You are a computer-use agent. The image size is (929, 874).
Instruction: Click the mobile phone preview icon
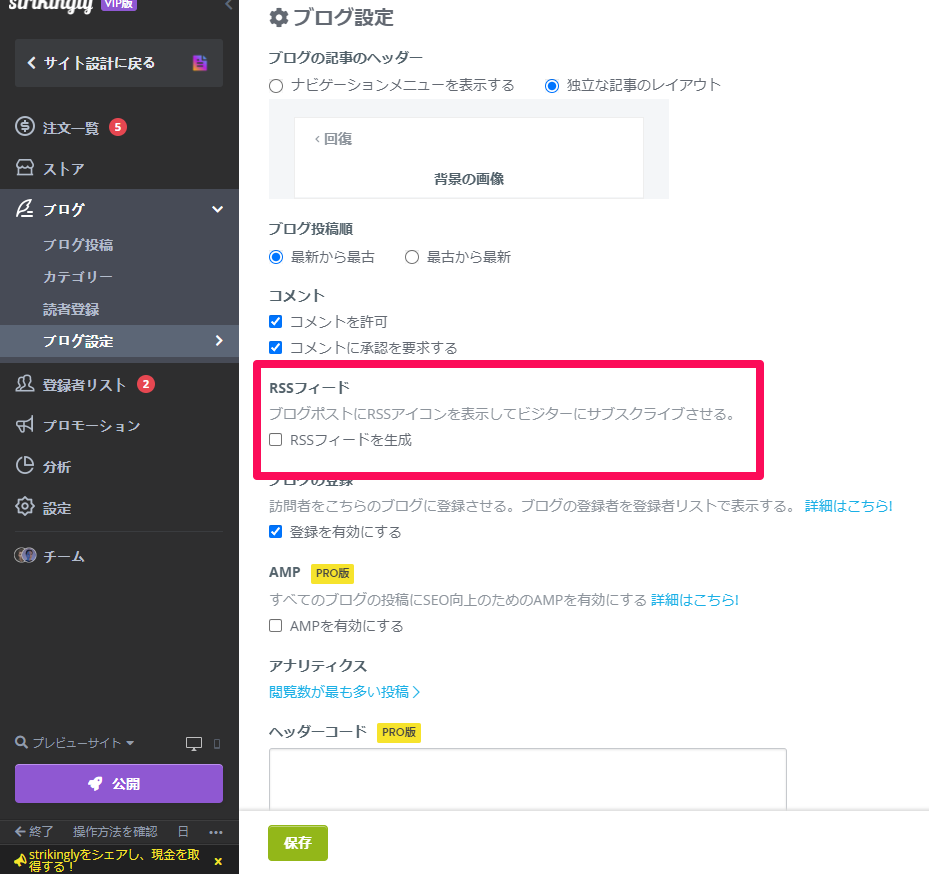click(x=217, y=744)
